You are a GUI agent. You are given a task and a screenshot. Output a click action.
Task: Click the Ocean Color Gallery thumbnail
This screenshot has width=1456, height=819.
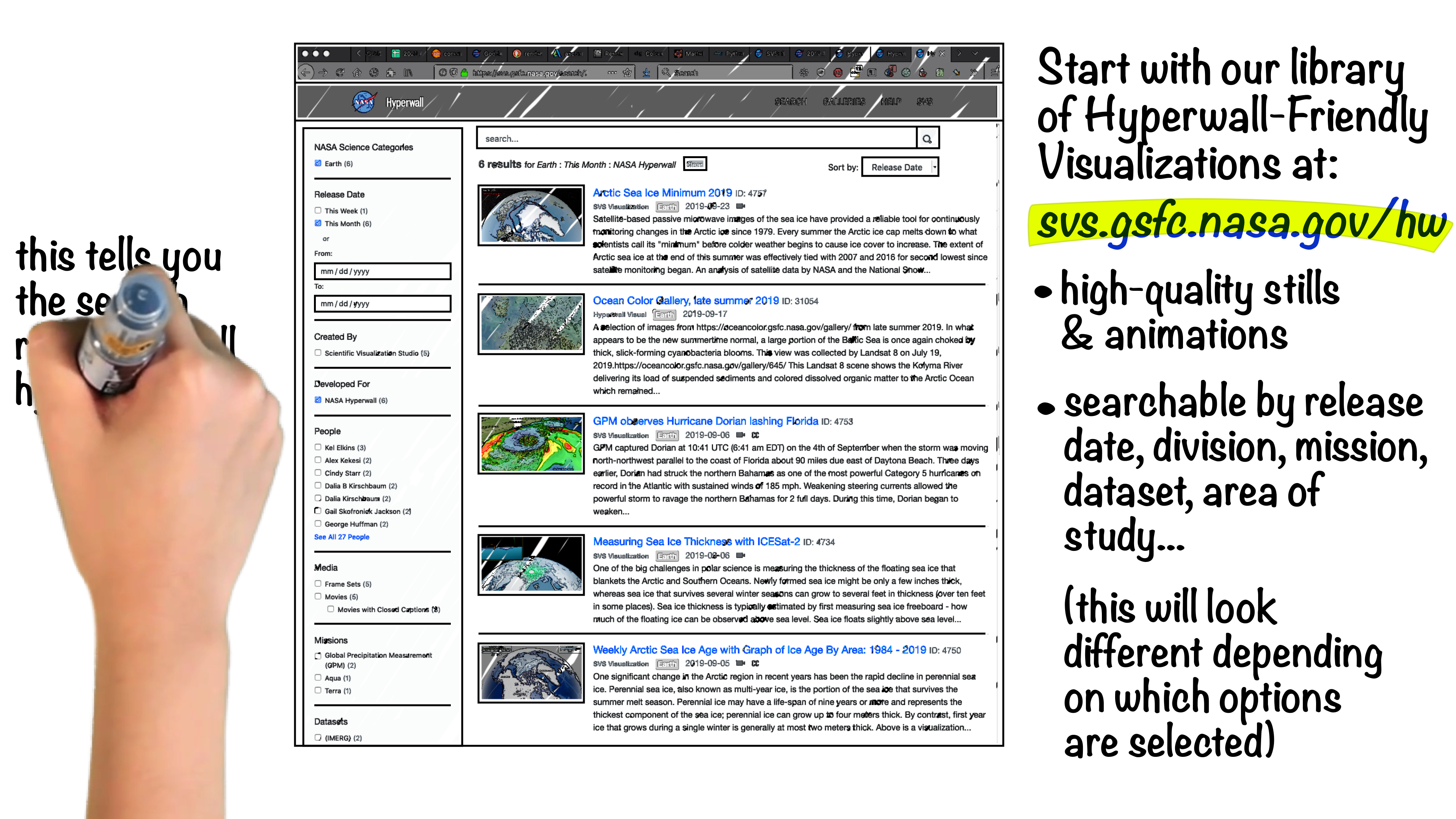[531, 324]
